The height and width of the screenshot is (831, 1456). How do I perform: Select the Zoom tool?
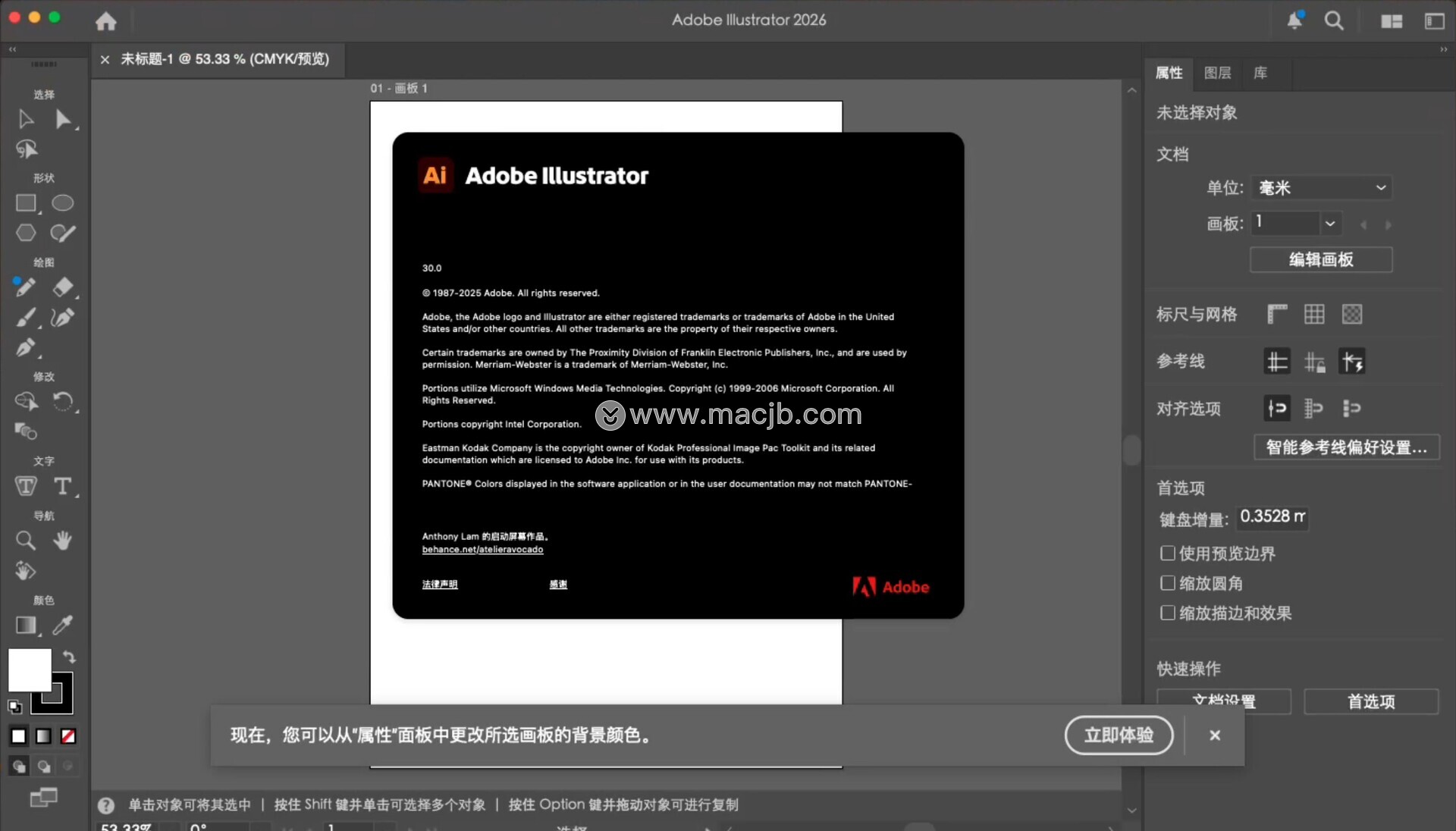(x=26, y=541)
